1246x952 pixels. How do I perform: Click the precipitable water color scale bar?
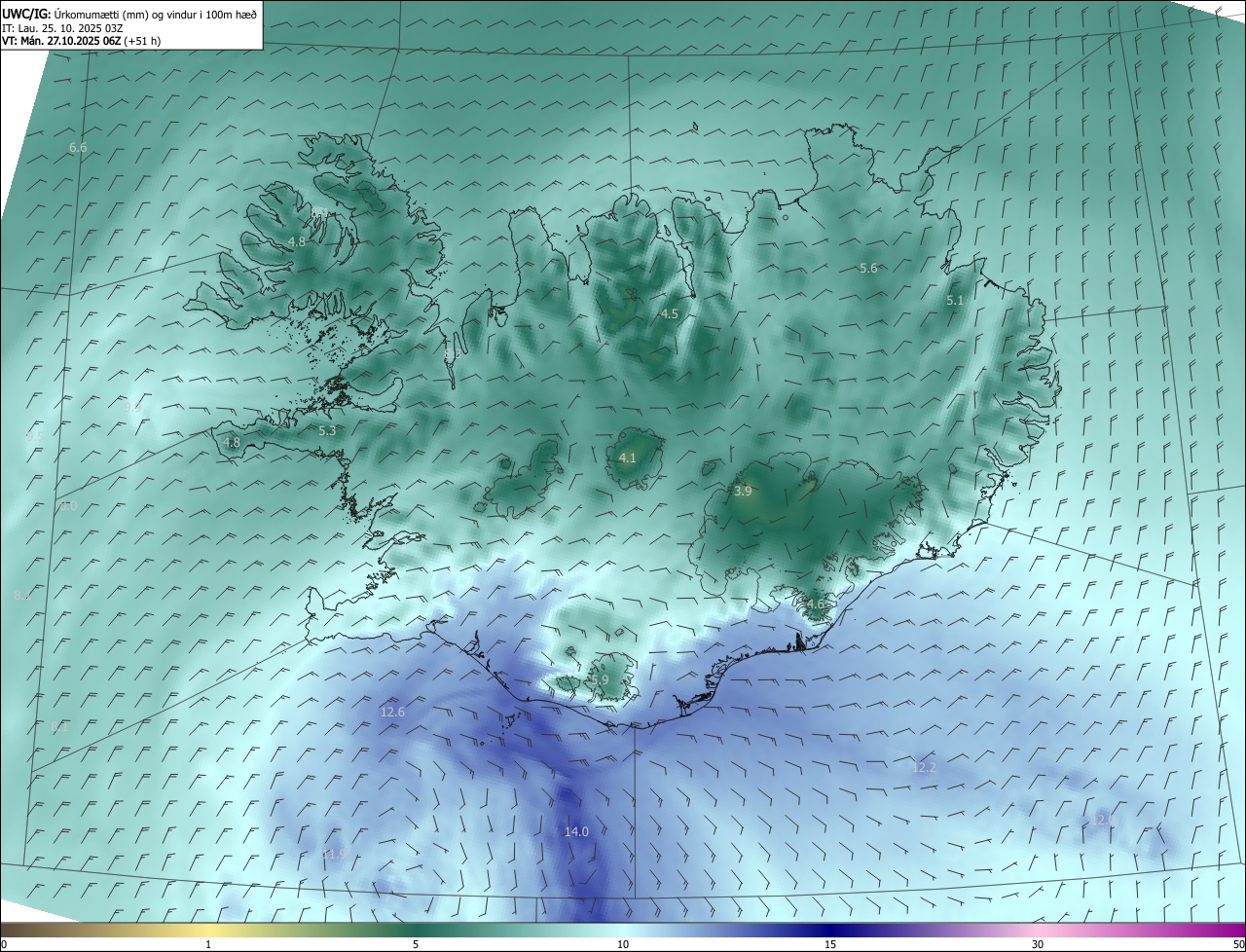(x=623, y=930)
